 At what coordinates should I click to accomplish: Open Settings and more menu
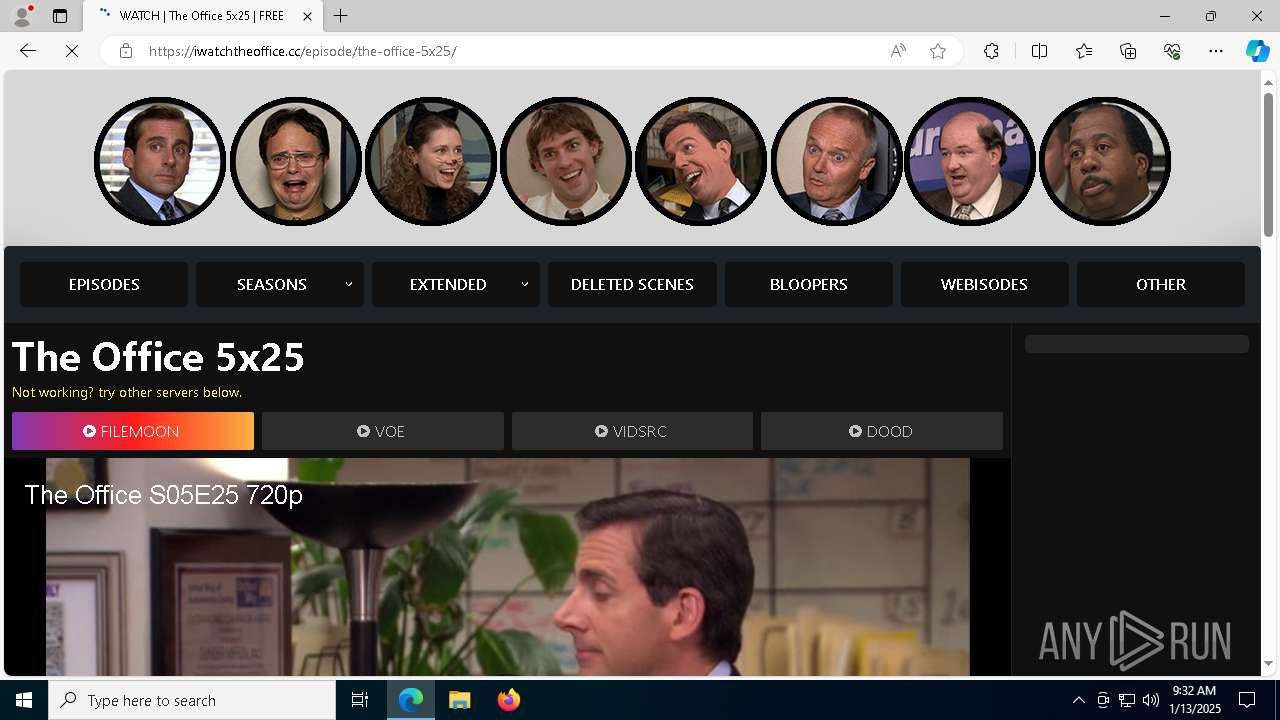coord(1216,51)
